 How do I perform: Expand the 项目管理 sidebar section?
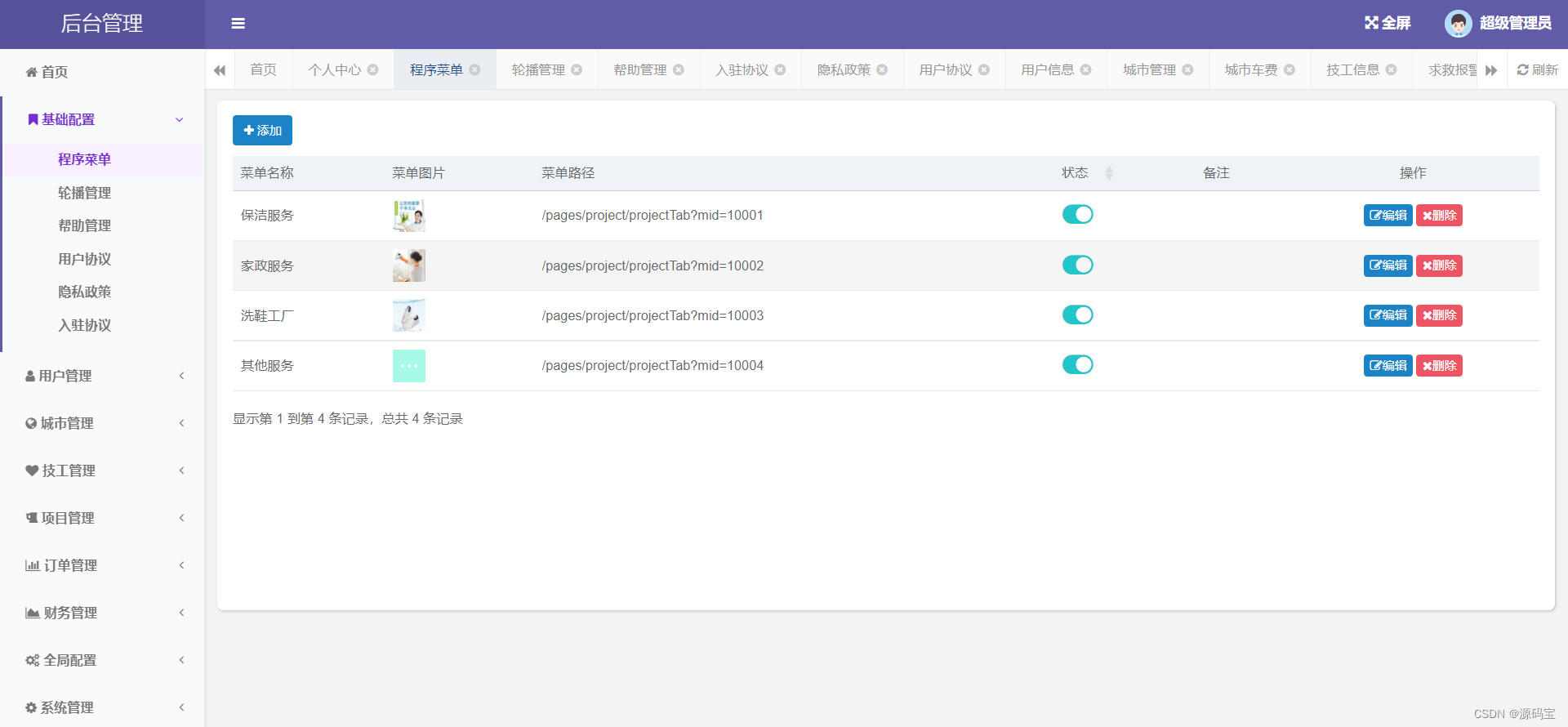click(102, 518)
